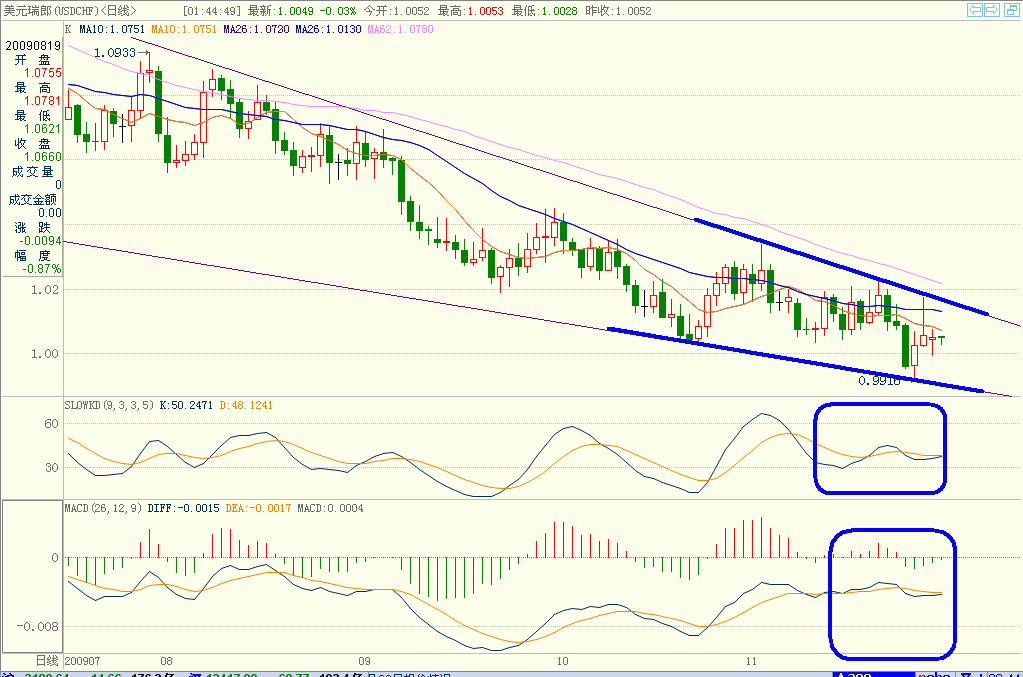
Task: Click the 成交量 volume label
Action: [32, 172]
